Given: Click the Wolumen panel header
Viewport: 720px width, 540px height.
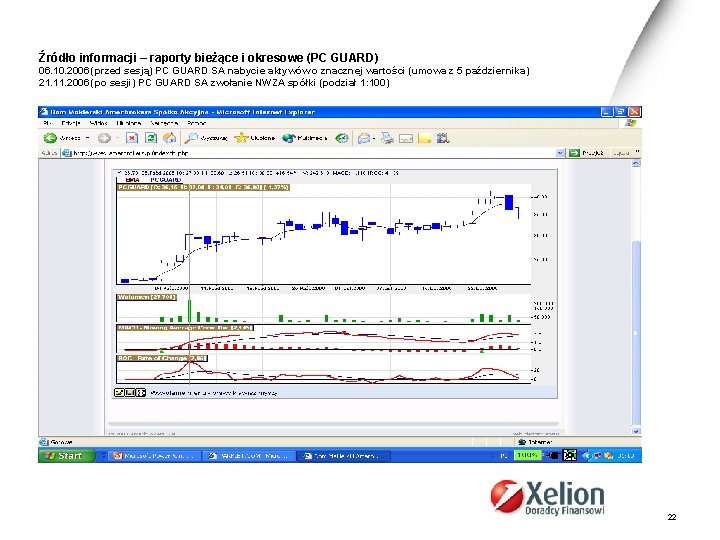Looking at the screenshot, I should click(147, 297).
